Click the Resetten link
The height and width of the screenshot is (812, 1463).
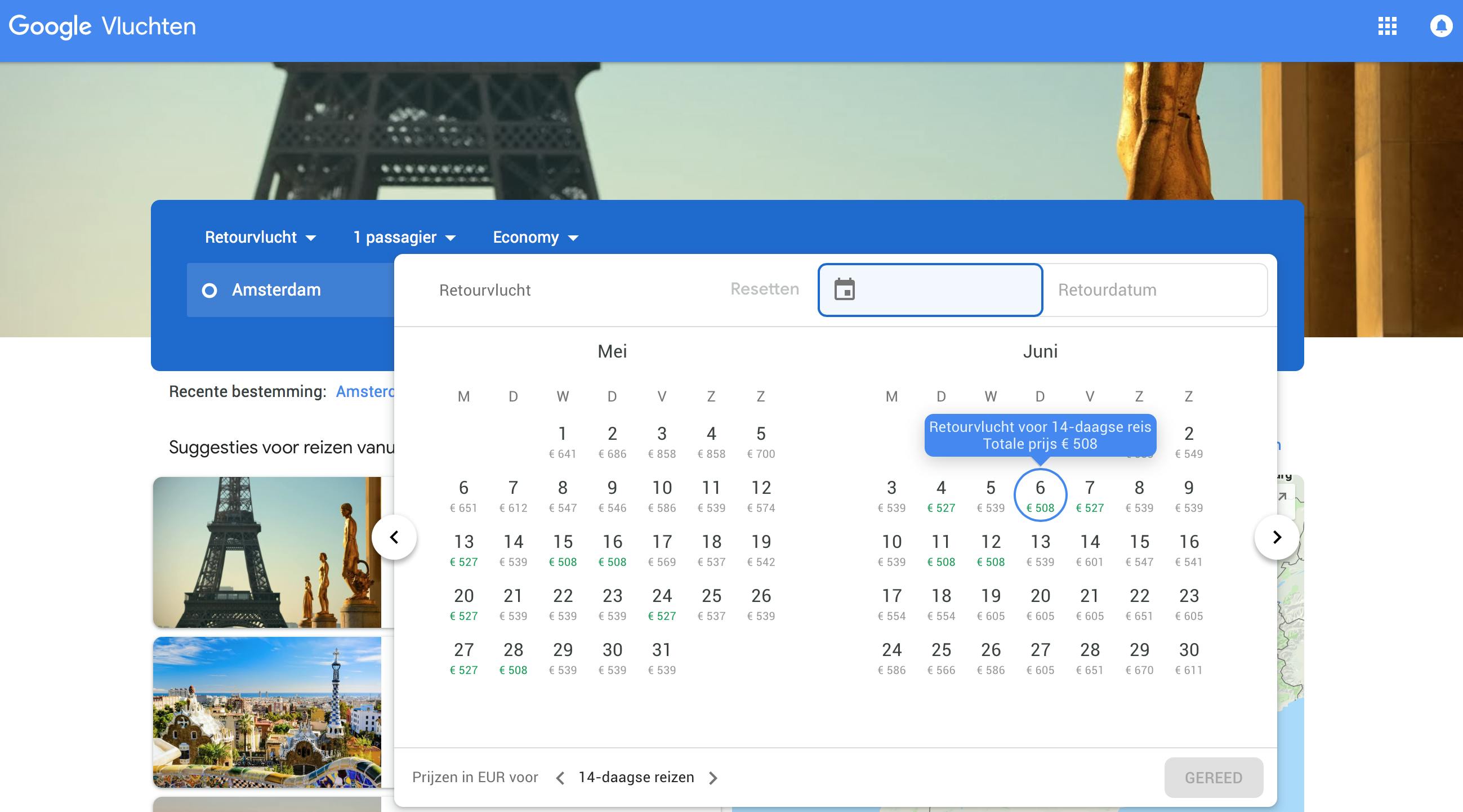764,289
